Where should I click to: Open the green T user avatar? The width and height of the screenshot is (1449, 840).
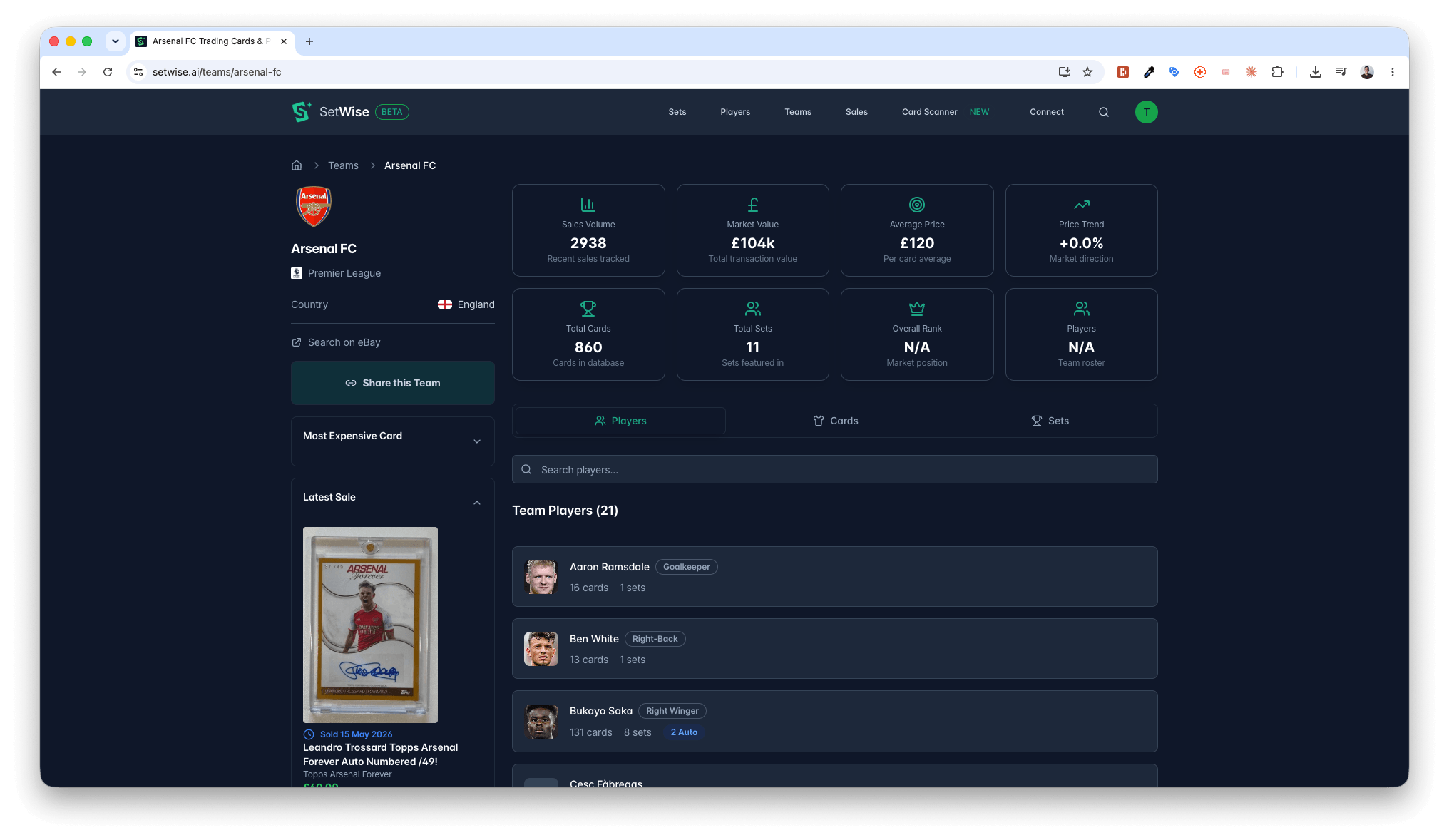(1146, 112)
